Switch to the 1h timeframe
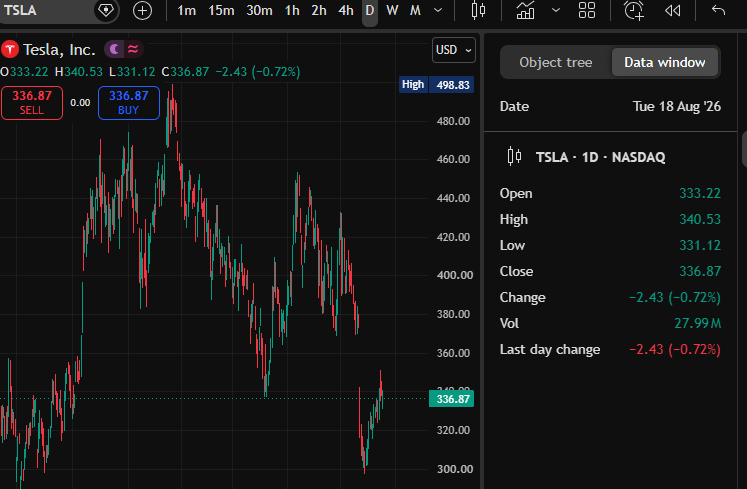Viewport: 747px width, 489px height. pos(292,10)
